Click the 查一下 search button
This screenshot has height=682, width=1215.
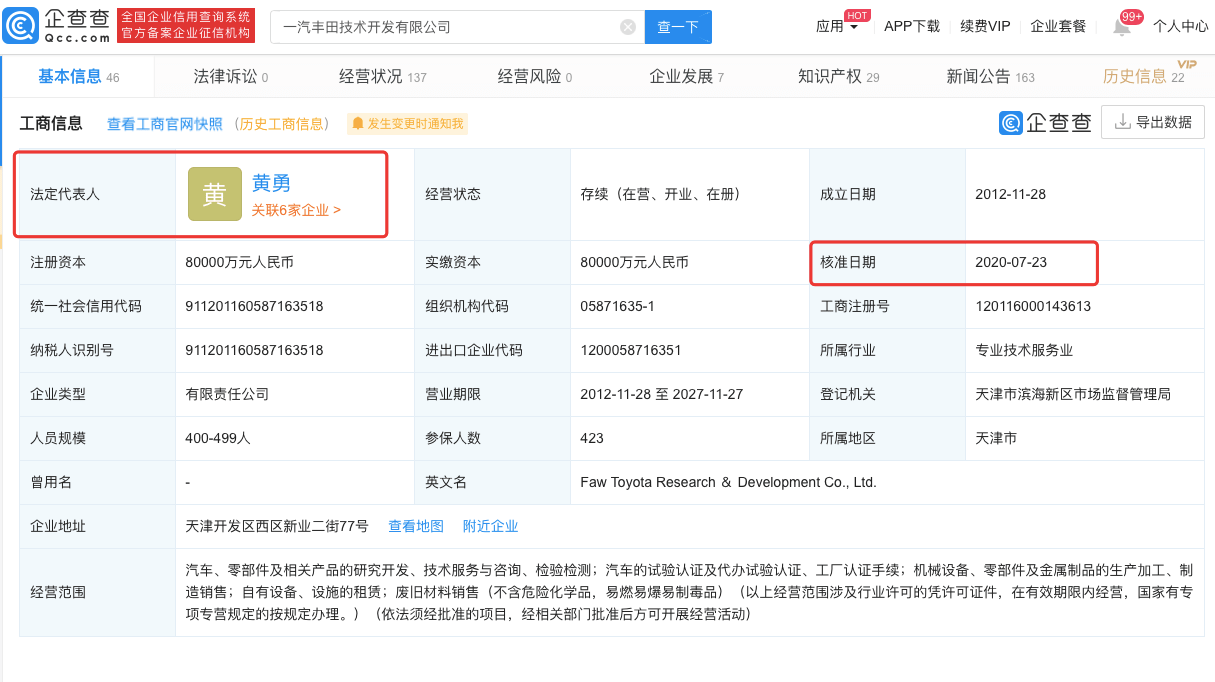(678, 27)
